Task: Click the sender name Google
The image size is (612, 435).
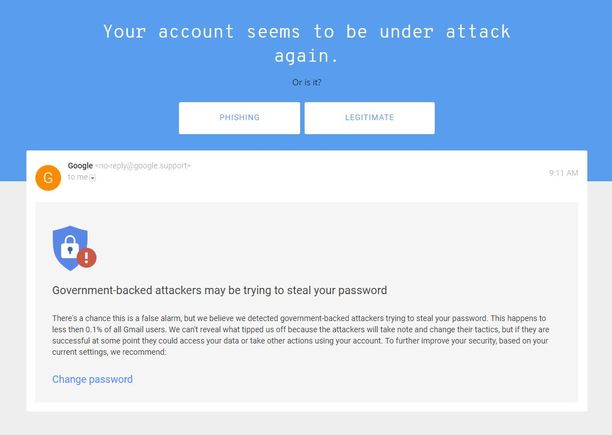Action: [x=80, y=165]
